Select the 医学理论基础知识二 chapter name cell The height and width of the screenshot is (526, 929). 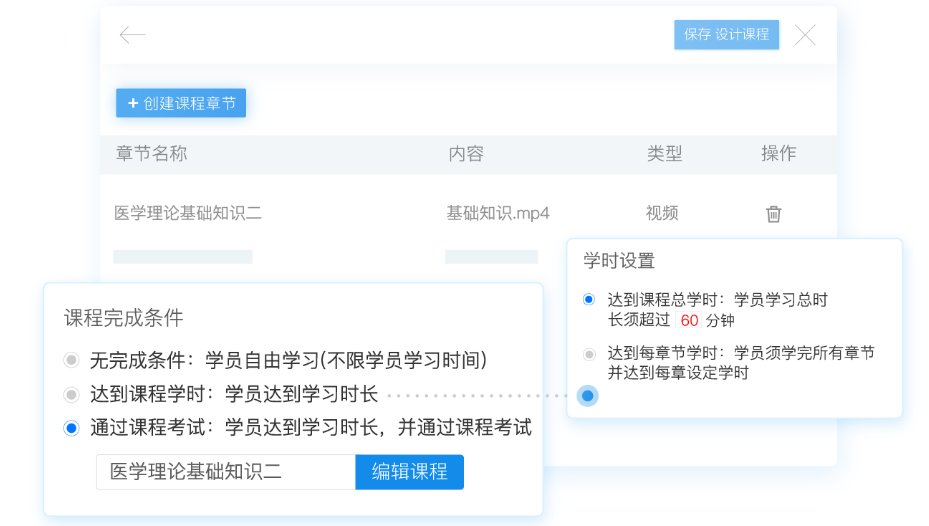point(188,213)
